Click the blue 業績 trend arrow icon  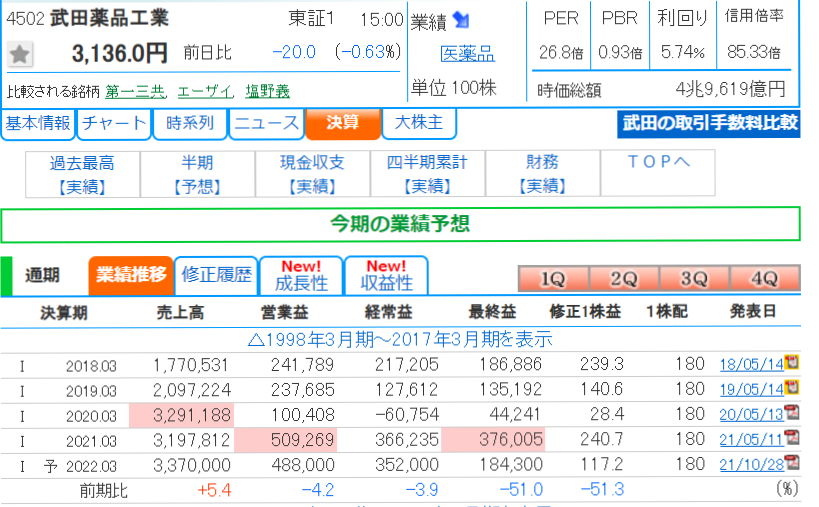461,21
